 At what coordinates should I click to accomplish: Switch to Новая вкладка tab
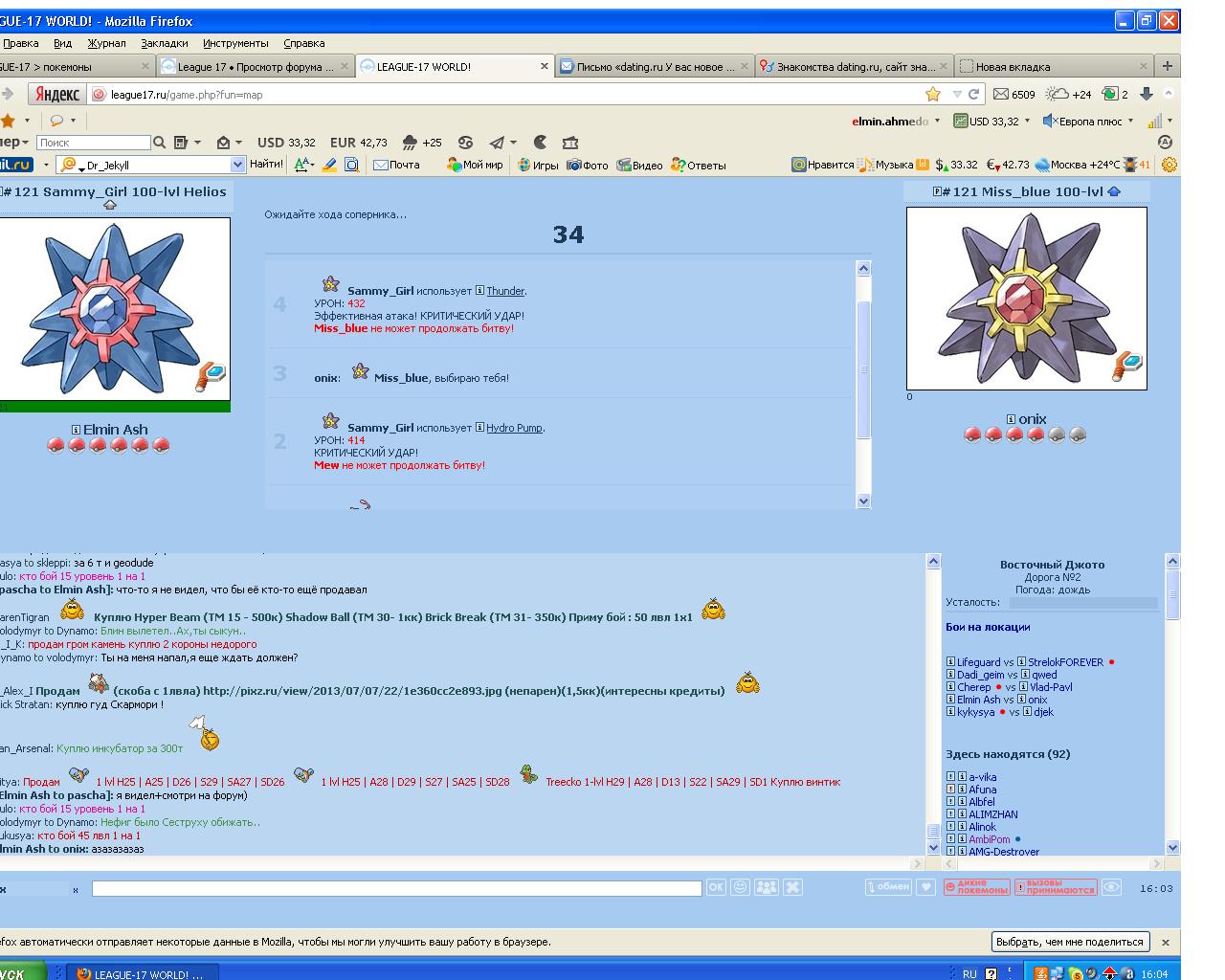coord(1053,67)
